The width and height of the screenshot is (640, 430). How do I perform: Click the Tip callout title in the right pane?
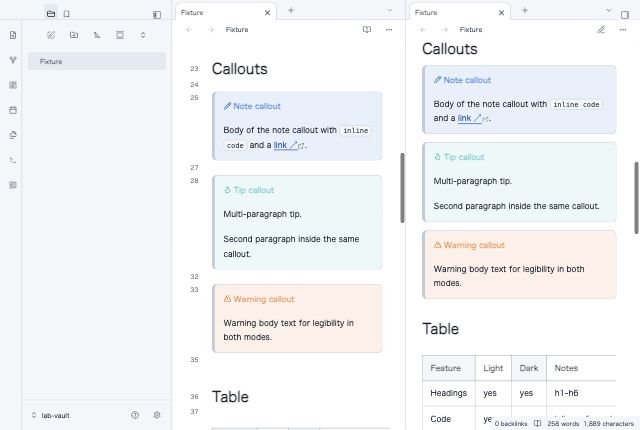pos(464,157)
